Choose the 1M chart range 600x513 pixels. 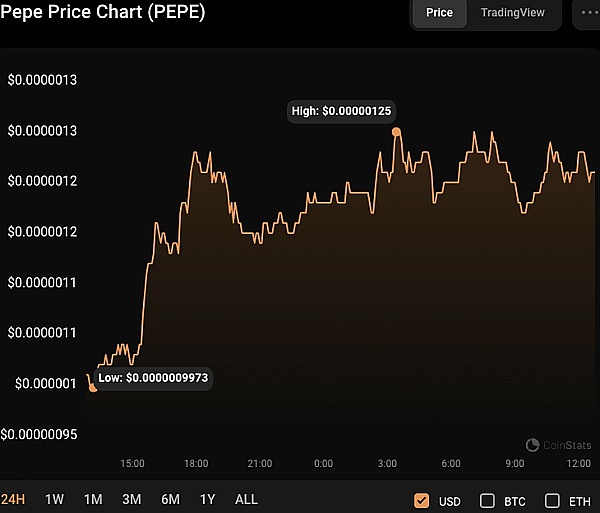tap(93, 499)
